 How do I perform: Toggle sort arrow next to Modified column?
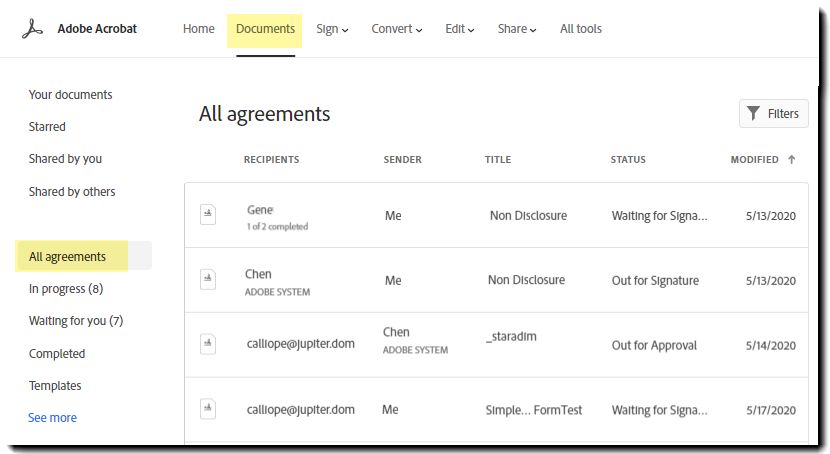coord(791,159)
